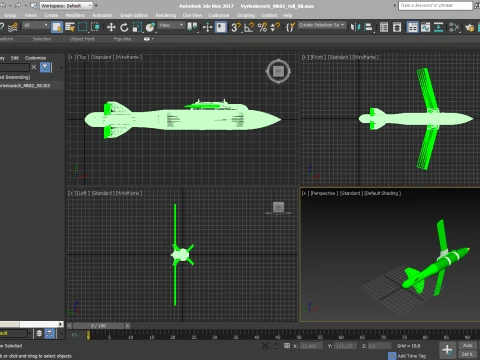Expand the quick access toolbar customize arrow
Screen dimensions: 480x360
coord(96,6)
